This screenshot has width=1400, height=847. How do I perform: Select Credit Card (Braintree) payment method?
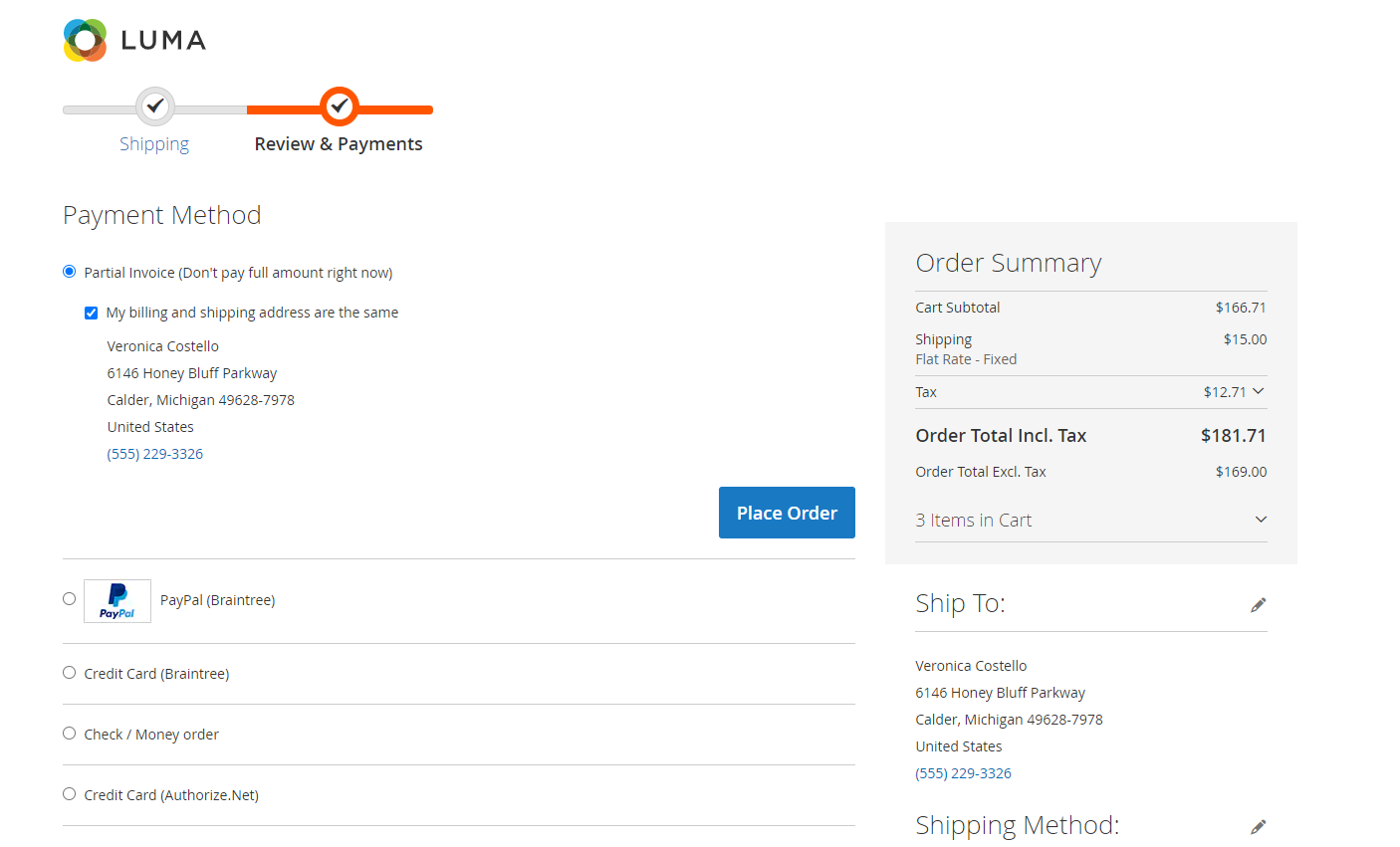70,673
